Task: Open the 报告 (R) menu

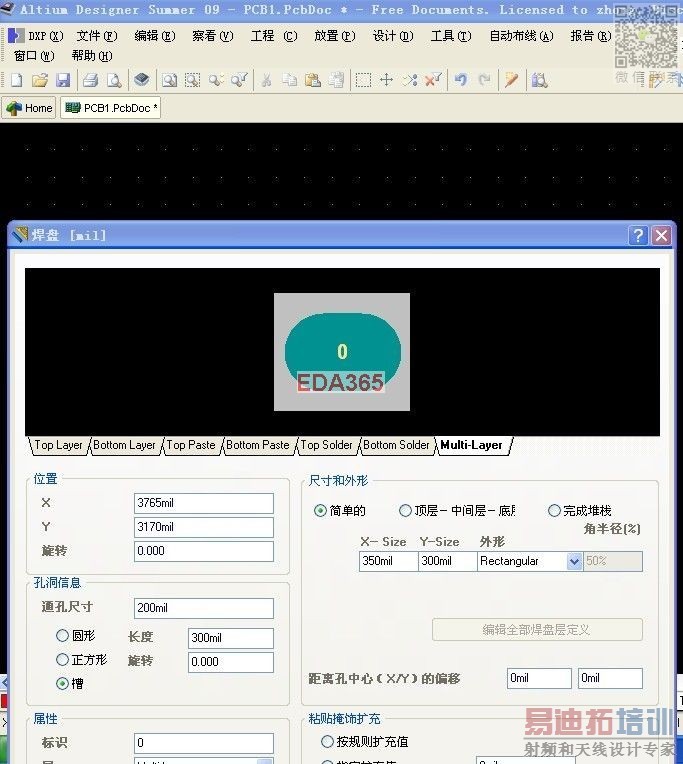Action: (591, 36)
